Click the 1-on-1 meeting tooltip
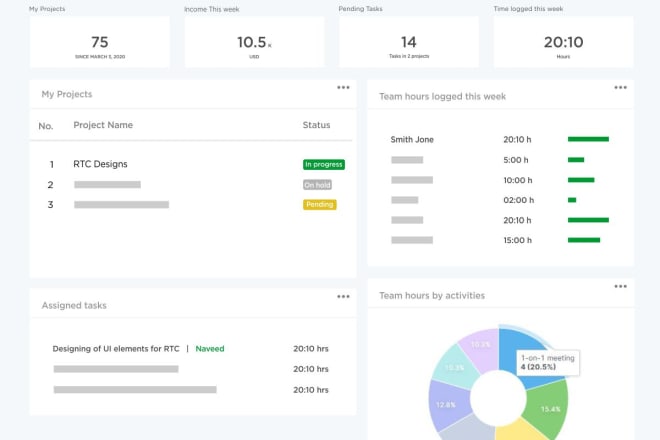 pyautogui.click(x=548, y=362)
